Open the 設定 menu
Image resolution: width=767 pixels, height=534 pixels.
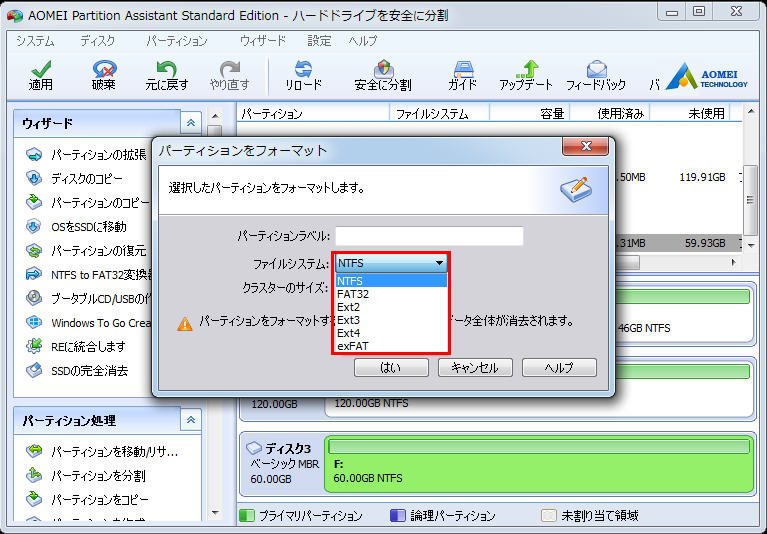point(319,41)
